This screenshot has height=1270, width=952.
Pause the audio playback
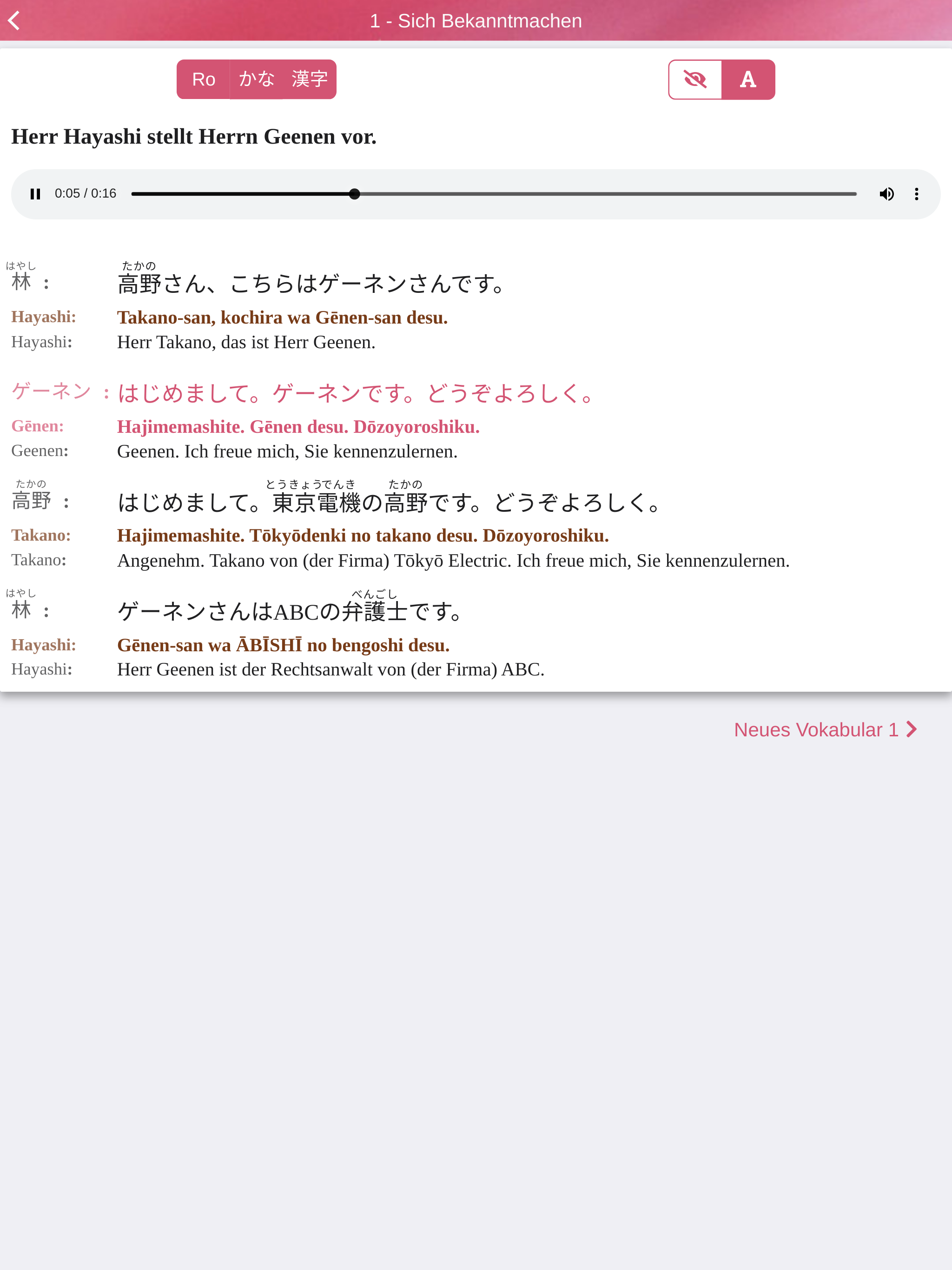coord(35,194)
